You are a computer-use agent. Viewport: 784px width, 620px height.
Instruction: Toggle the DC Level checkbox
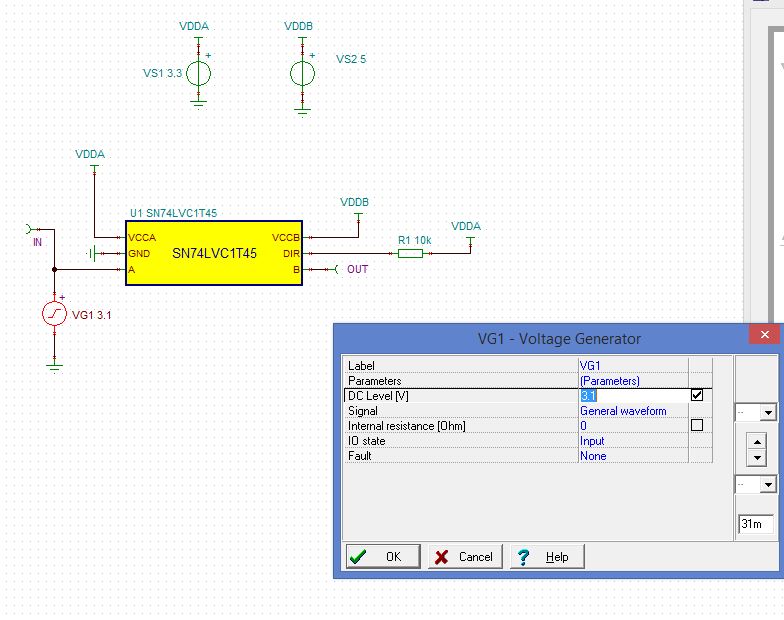(x=697, y=395)
